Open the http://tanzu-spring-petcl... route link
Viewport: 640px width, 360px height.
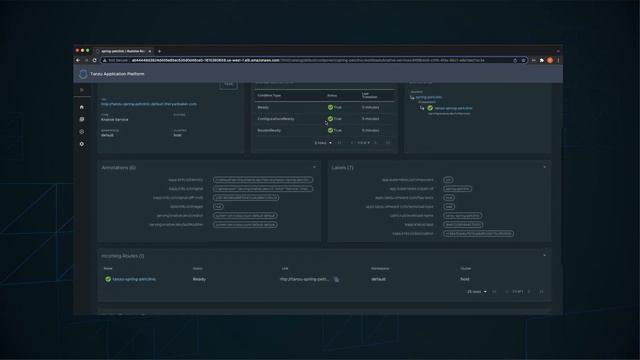point(304,279)
